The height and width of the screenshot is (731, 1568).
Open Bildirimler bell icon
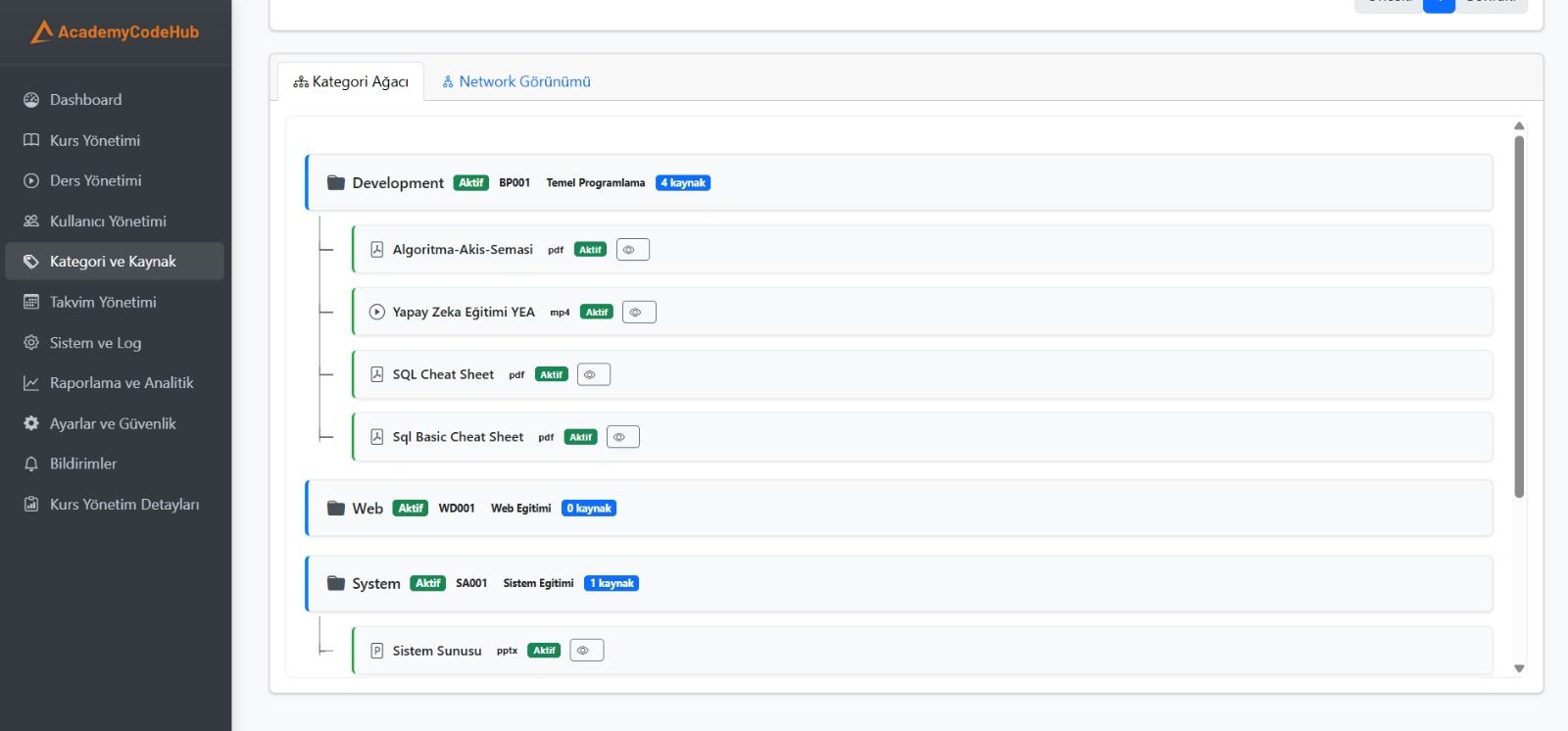(x=31, y=463)
